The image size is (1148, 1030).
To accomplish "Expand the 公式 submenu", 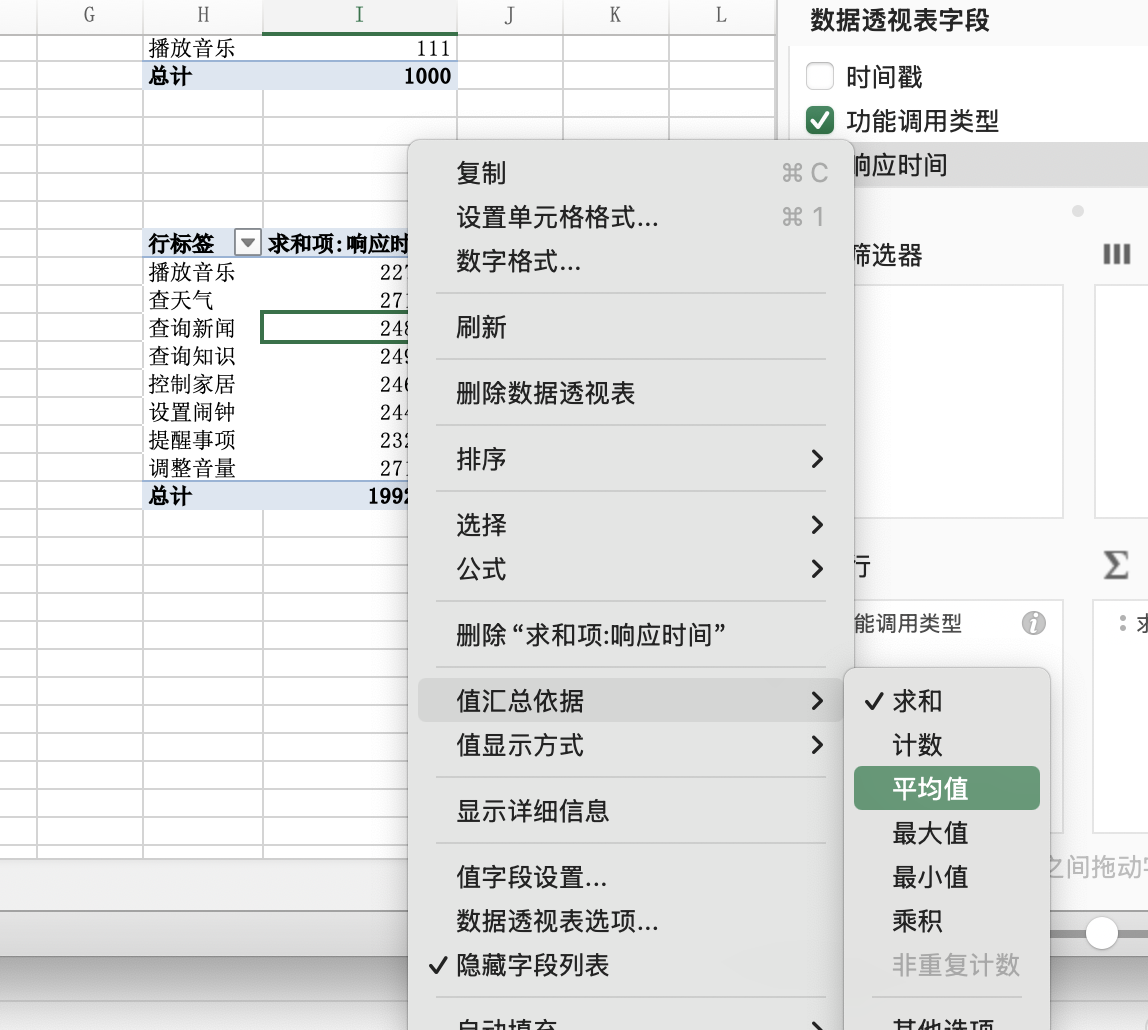I will pyautogui.click(x=630, y=569).
